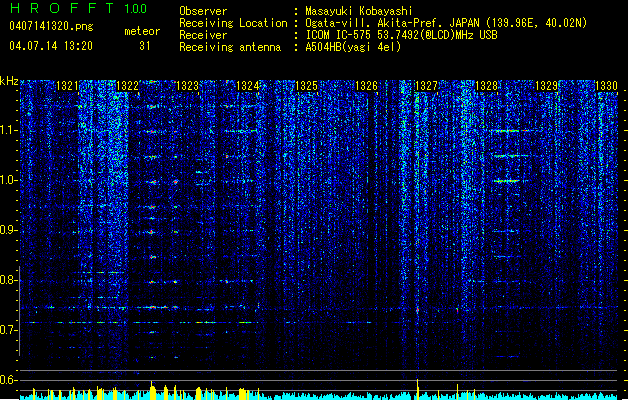Image resolution: width=629 pixels, height=400 pixels.
Task: Click the 0.9 frequency axis label
Action: 9,230
